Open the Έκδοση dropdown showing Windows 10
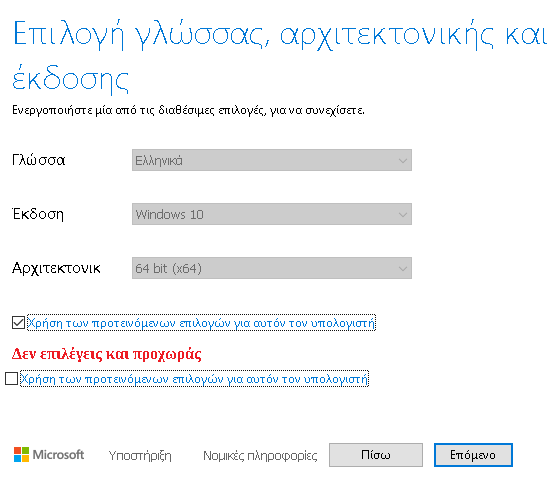Screen dimensions: 560x483 coord(272,214)
